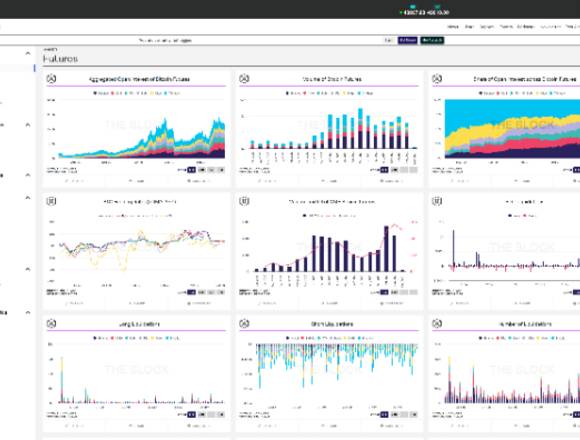Open the rightmost visible top navigation menu item
580x440 pixels.
click(x=573, y=27)
